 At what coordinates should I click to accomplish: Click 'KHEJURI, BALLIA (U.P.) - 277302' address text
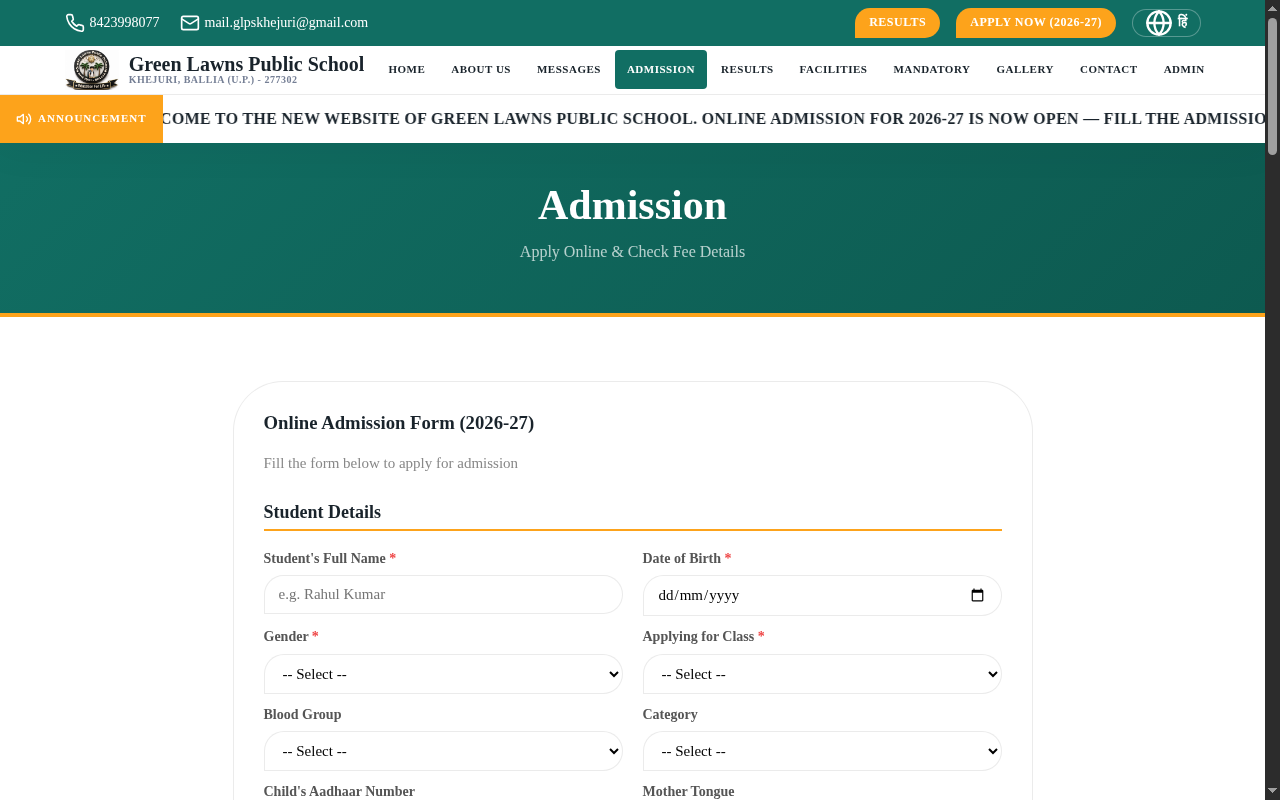click(x=213, y=80)
